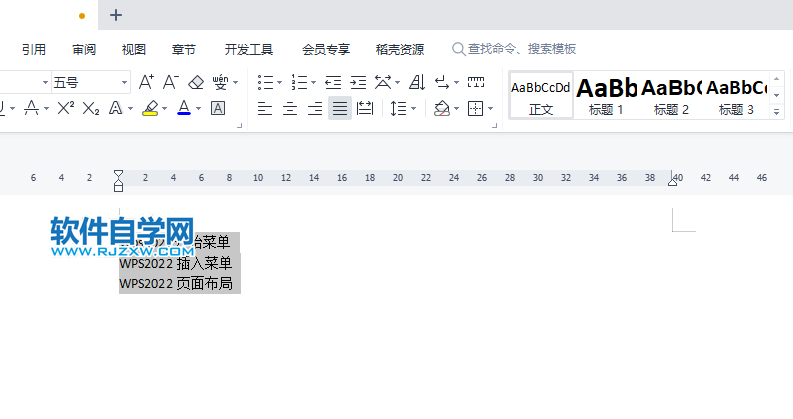This screenshot has width=793, height=419.
Task: Switch to the 视图 tab
Action: point(134,49)
